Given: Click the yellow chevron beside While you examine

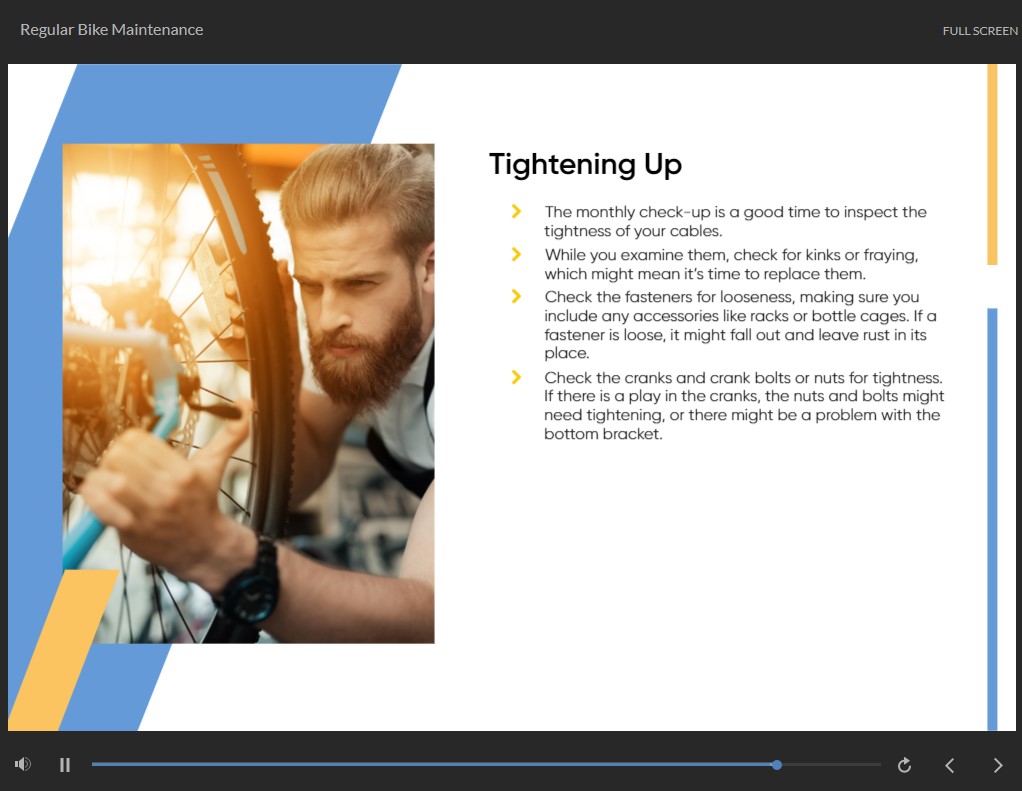Looking at the screenshot, I should pos(516,254).
